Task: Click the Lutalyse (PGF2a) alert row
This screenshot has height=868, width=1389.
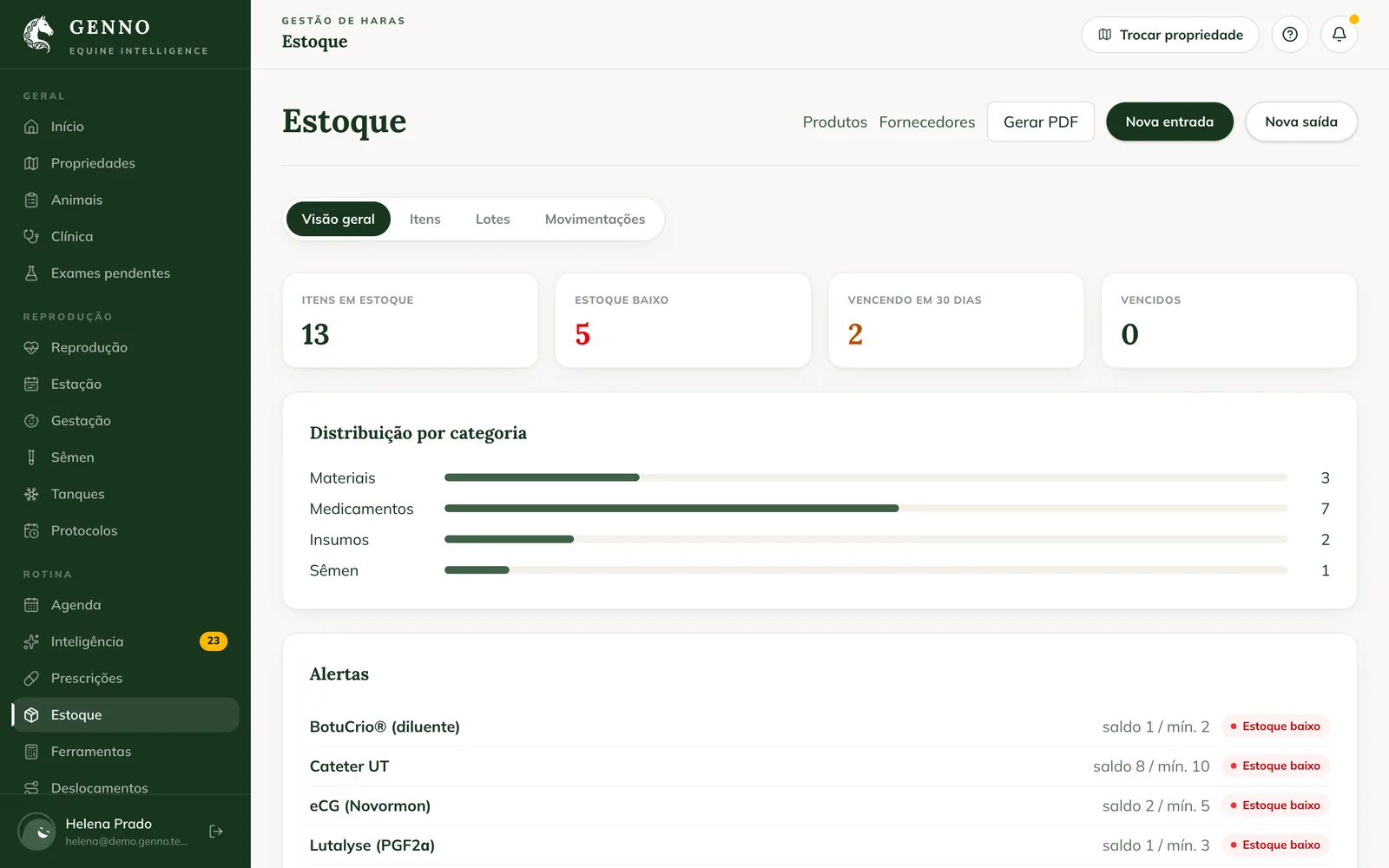Action: point(820,845)
